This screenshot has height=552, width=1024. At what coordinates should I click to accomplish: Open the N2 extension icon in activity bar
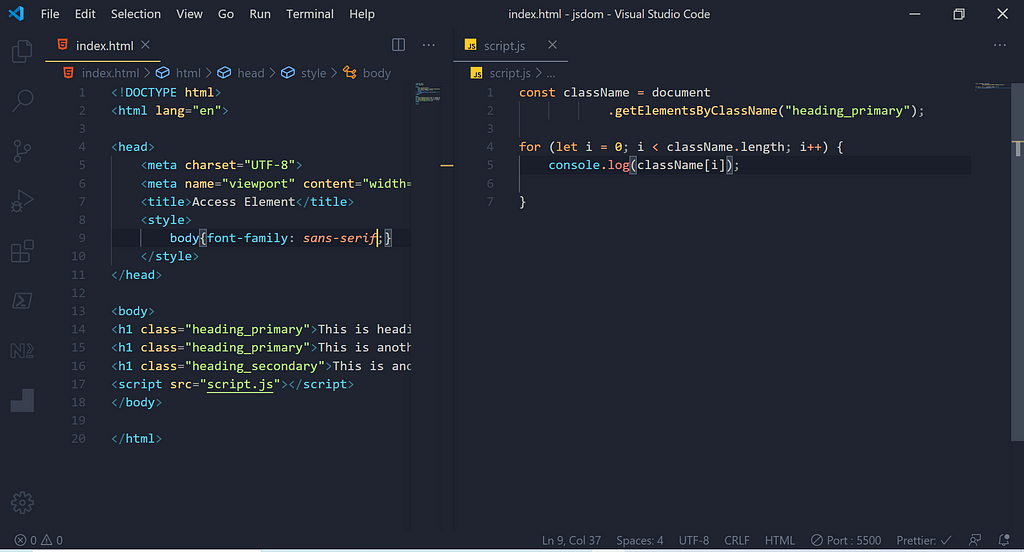22,351
